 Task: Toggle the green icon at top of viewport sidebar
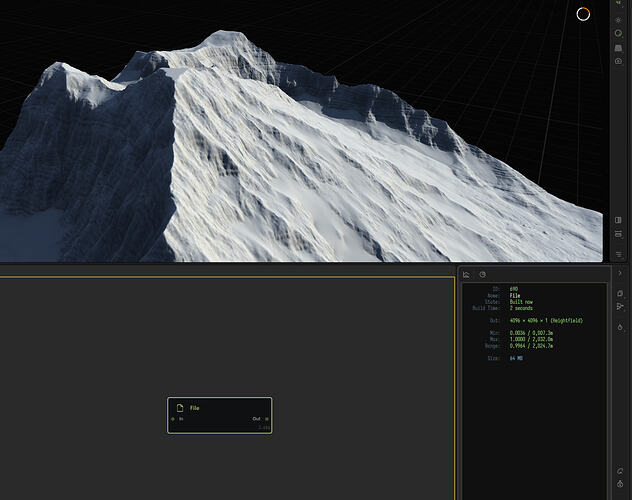pyautogui.click(x=618, y=2)
